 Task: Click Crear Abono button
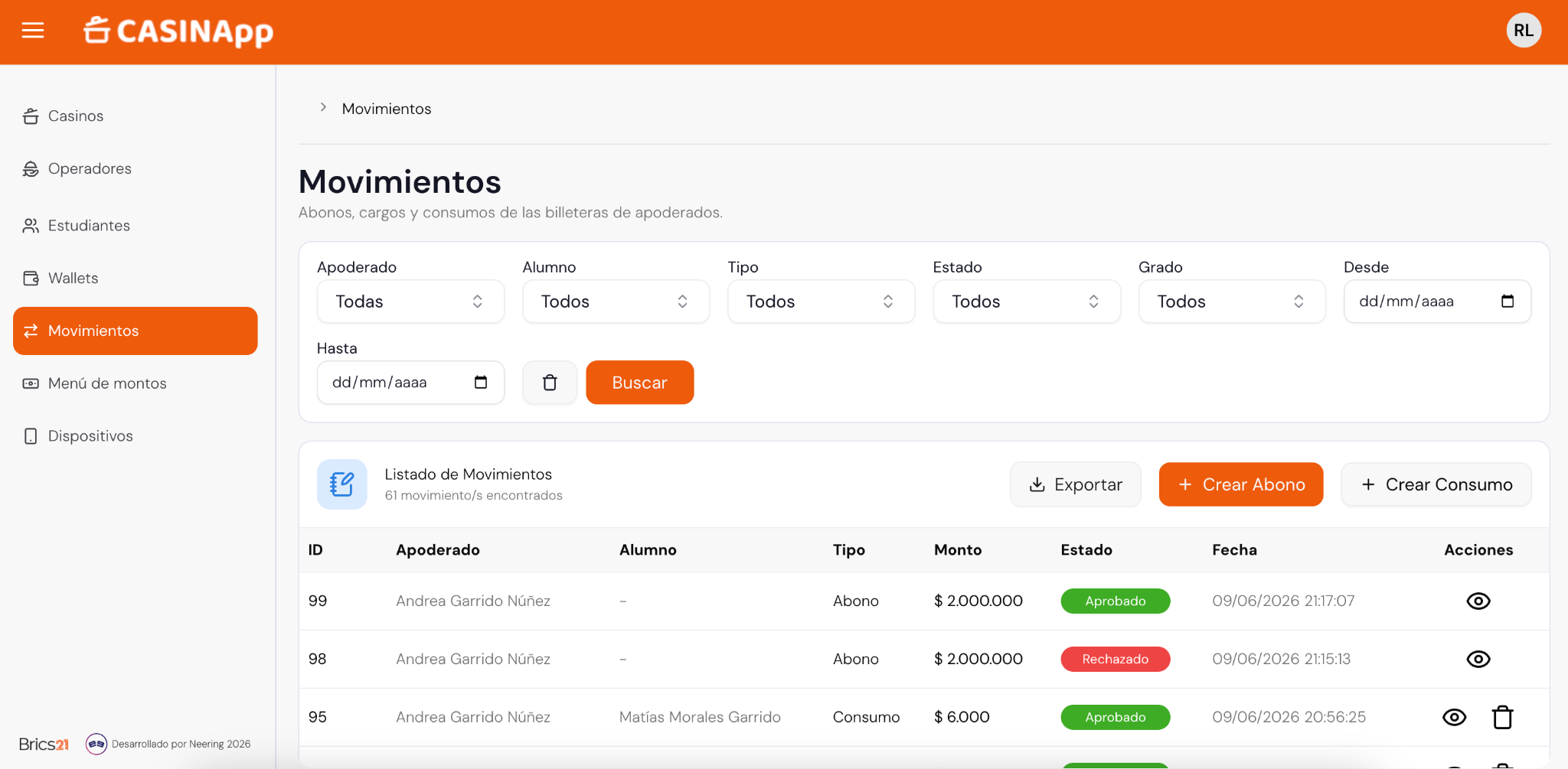click(1241, 484)
